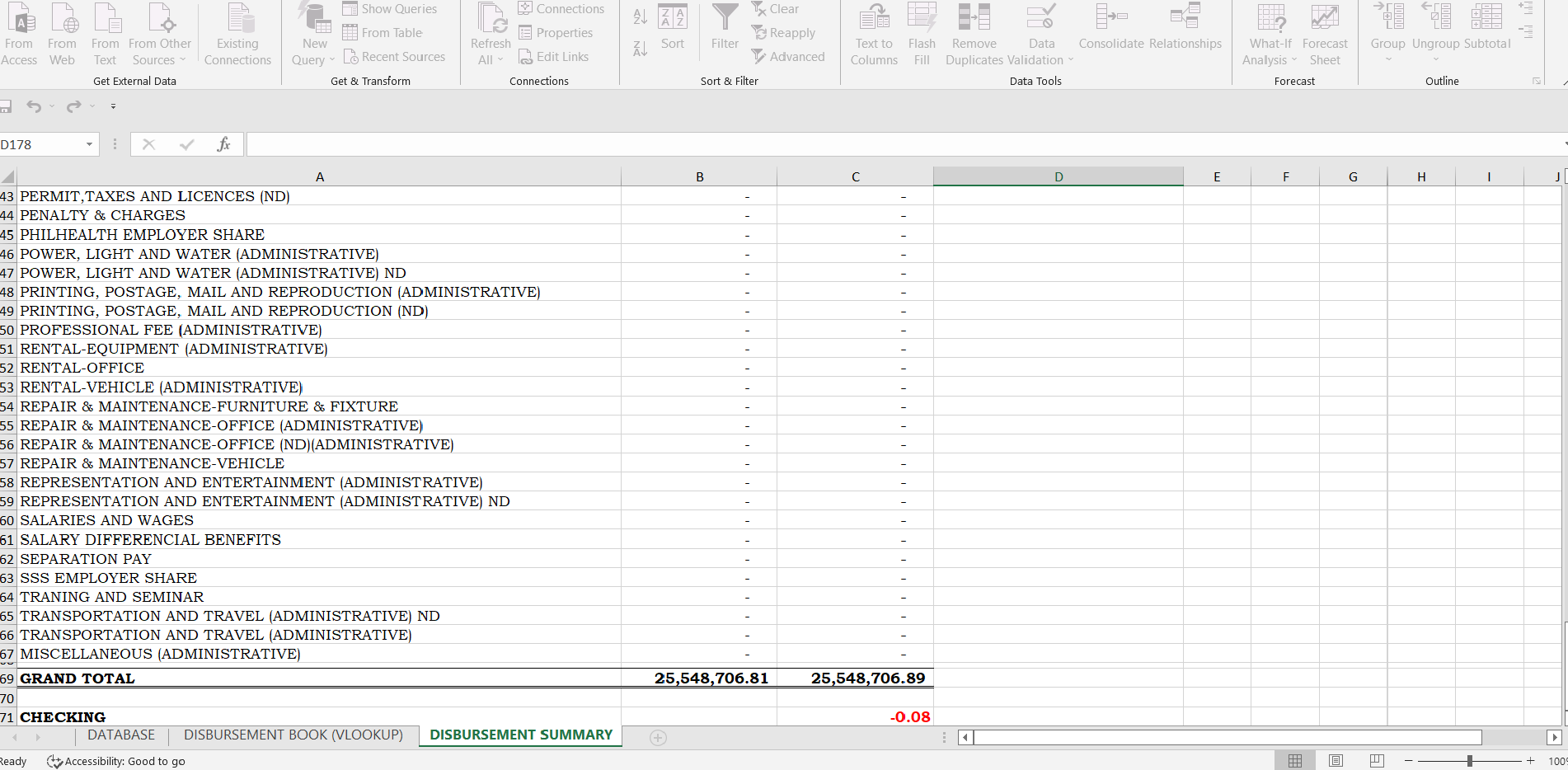Click Remove Duplicates tool

pos(974,35)
